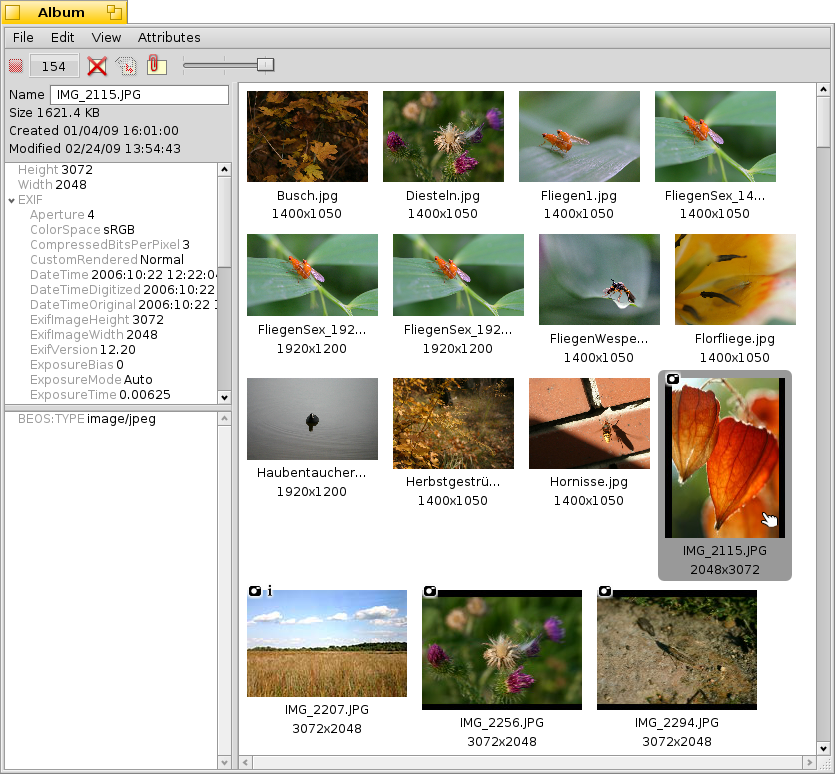
Task: Click the BEOS:TYPE panel scroll down arrow
Action: 224,762
